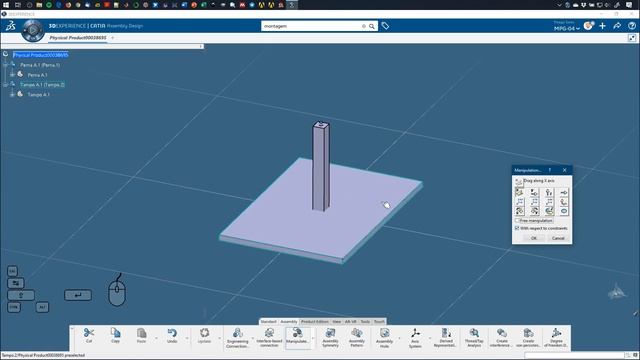This screenshot has width=640, height=360.
Task: Click the search magnifier icon in the search box
Action: [x=372, y=26]
